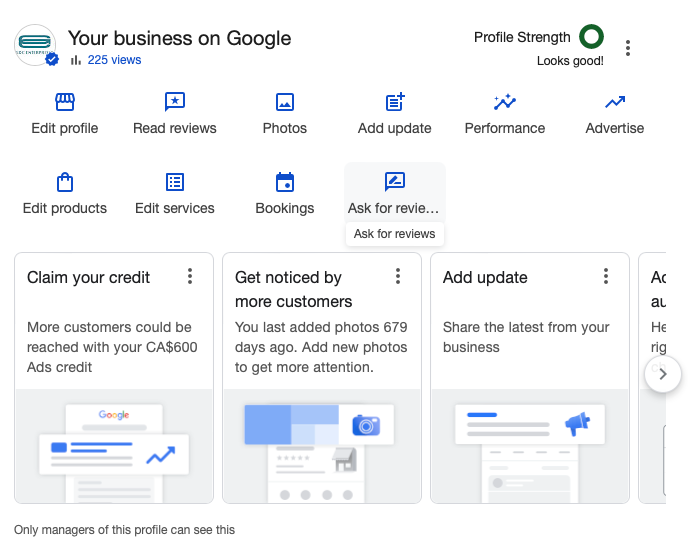688x545 pixels.
Task: Open the Edit profile storefront icon
Action: point(65,102)
